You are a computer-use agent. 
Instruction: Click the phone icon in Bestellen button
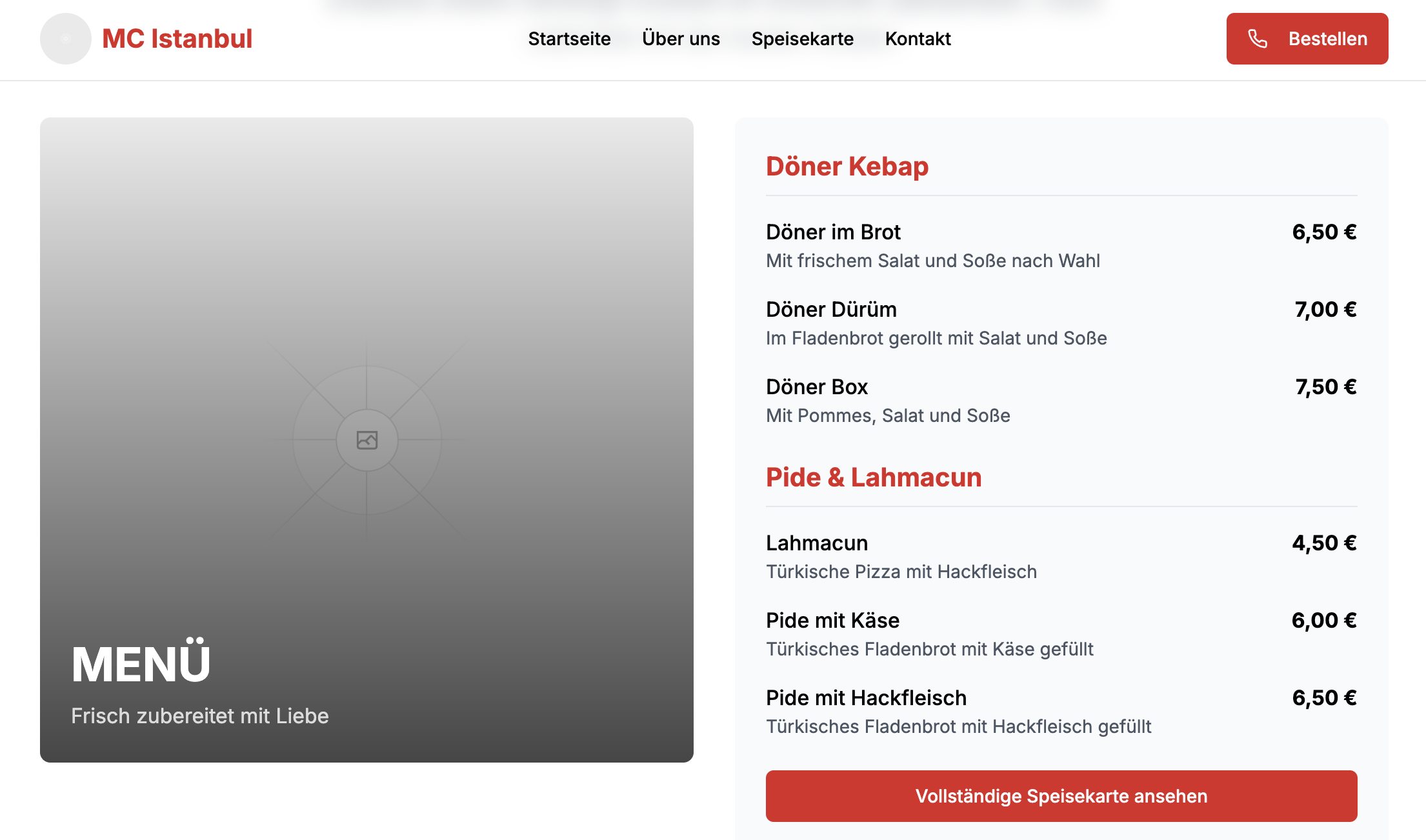point(1258,39)
